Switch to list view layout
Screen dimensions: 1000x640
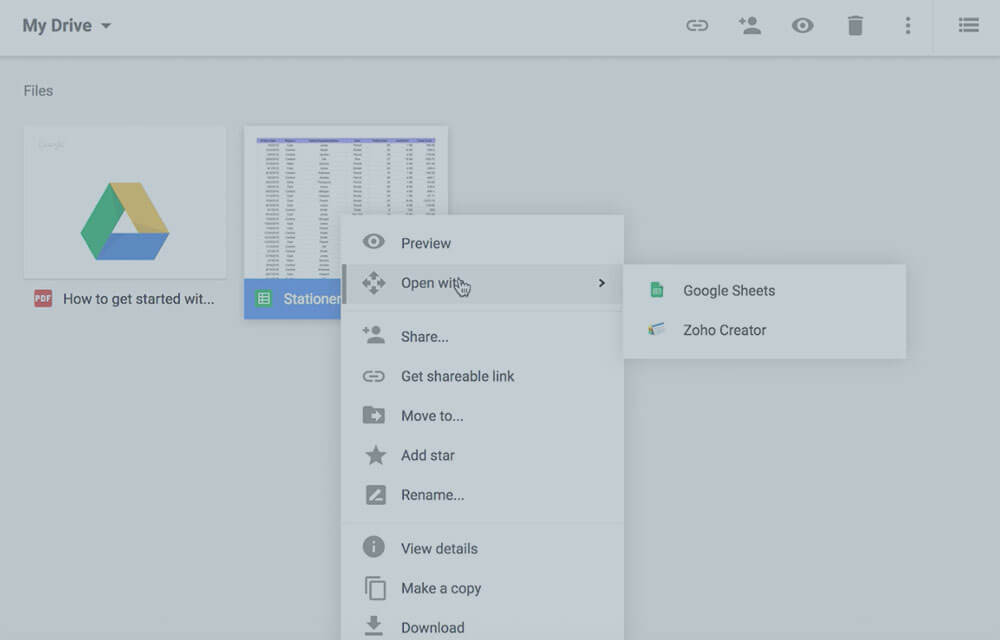click(968, 26)
